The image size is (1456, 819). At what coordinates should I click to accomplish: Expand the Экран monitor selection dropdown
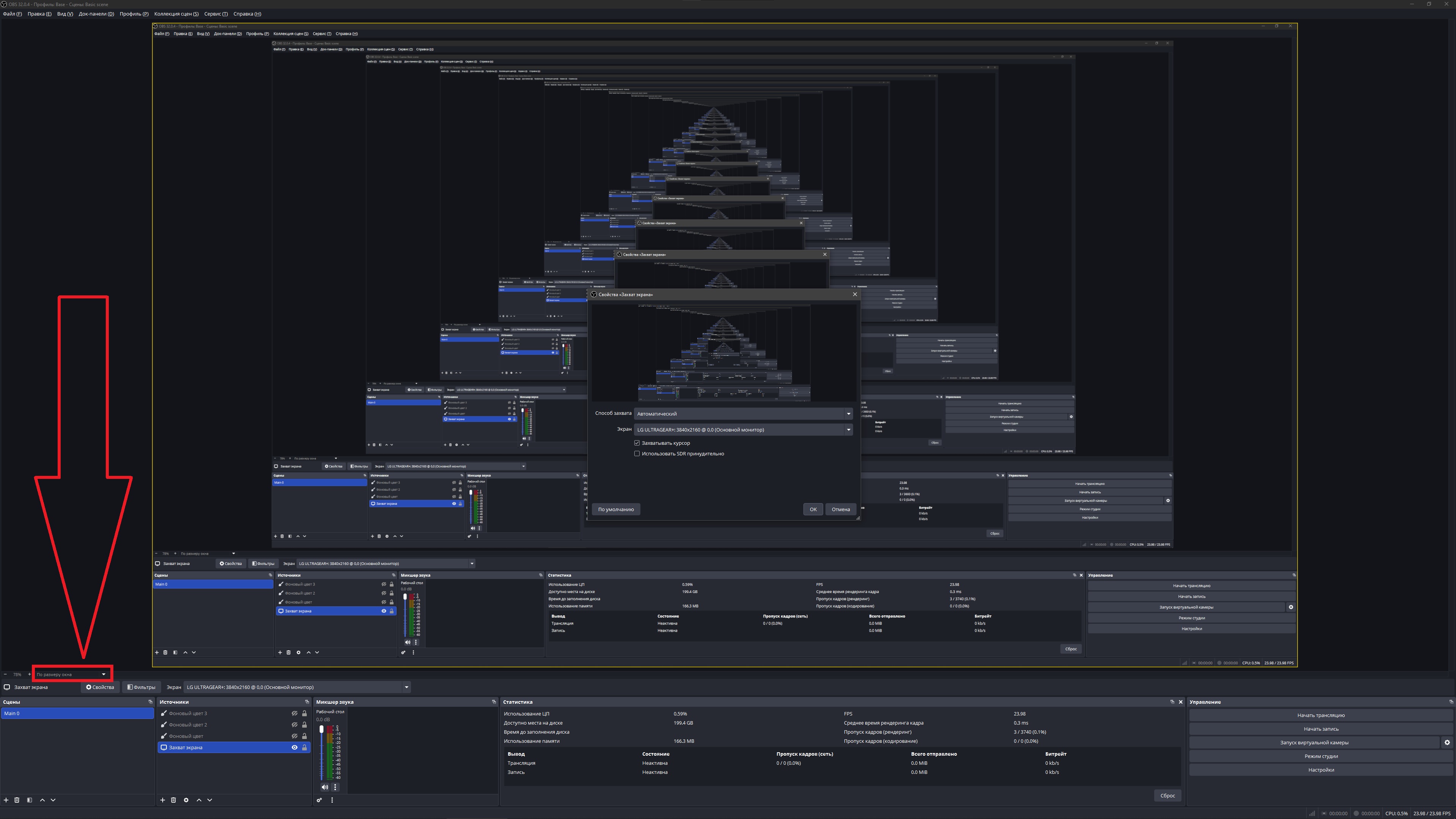tap(406, 687)
